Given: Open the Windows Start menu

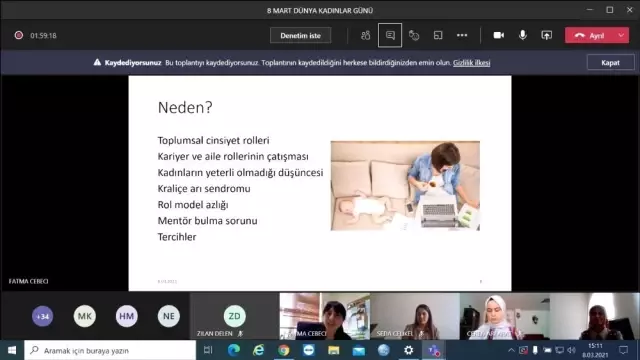Looking at the screenshot, I should tap(12, 350).
